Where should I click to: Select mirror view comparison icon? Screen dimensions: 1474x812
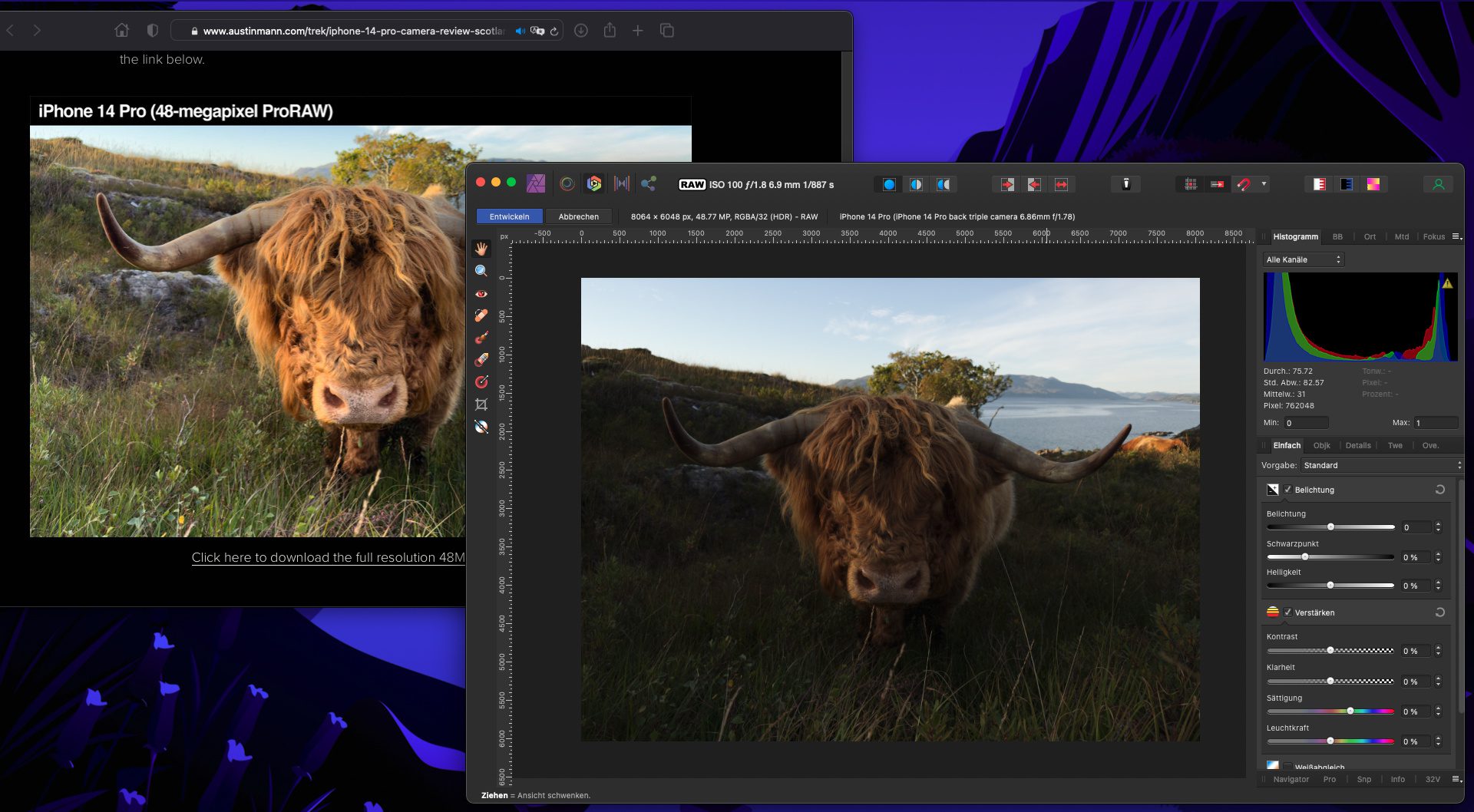point(944,184)
